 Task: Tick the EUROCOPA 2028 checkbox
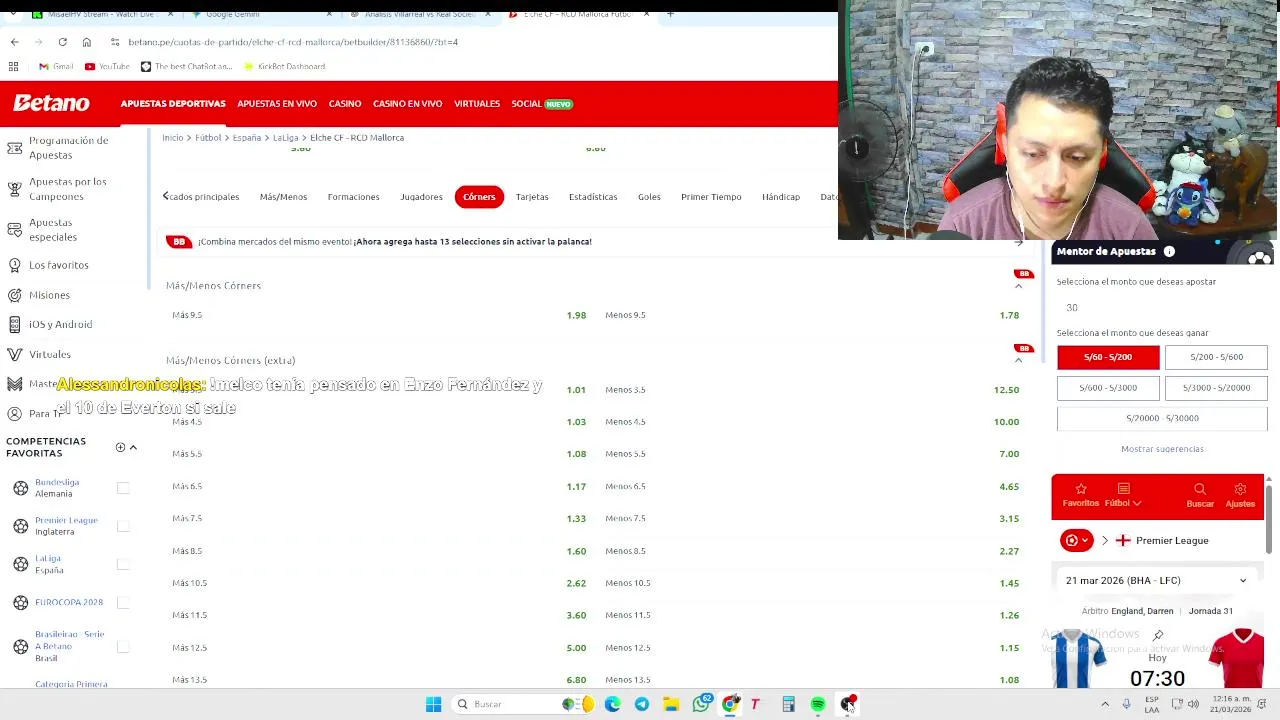coord(123,602)
